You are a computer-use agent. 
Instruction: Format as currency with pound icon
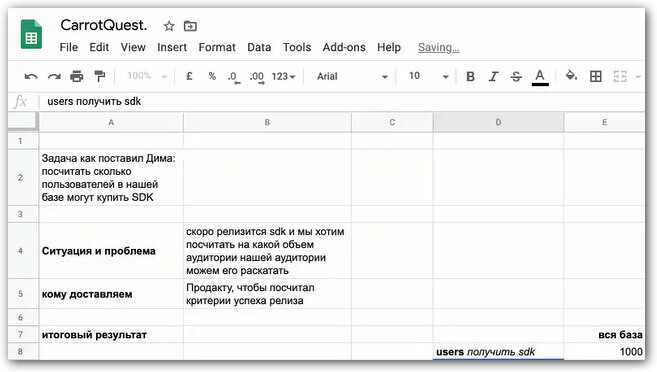coord(189,76)
